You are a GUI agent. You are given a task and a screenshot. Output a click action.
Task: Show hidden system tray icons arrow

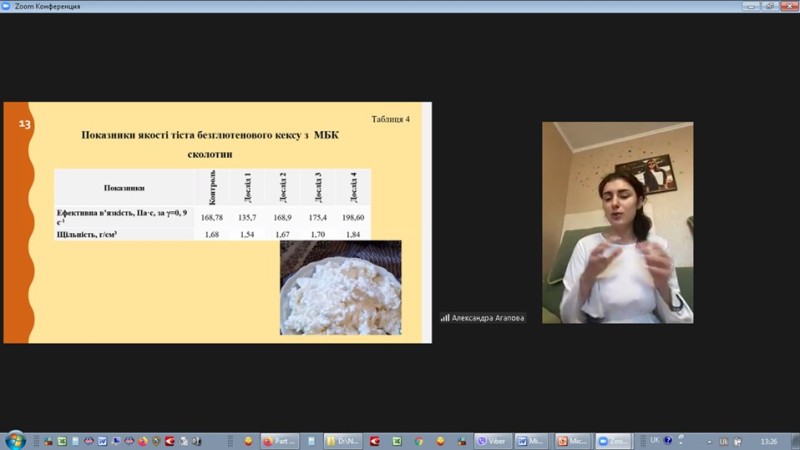tap(709, 442)
